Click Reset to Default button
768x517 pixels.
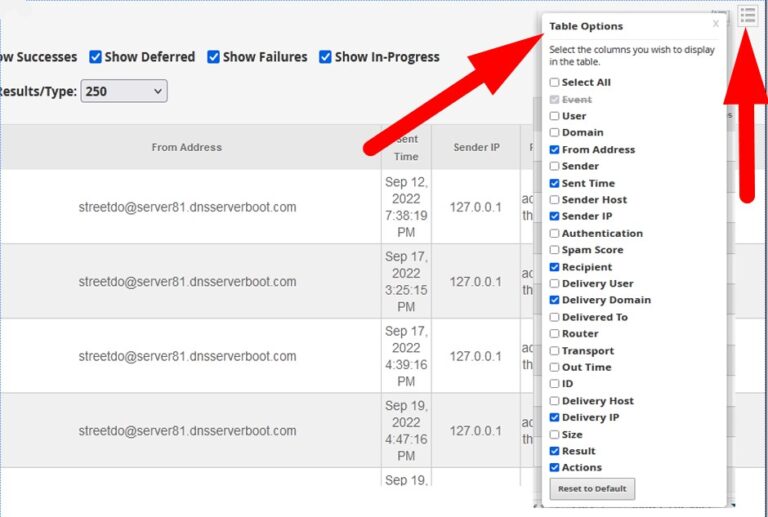(x=592, y=489)
